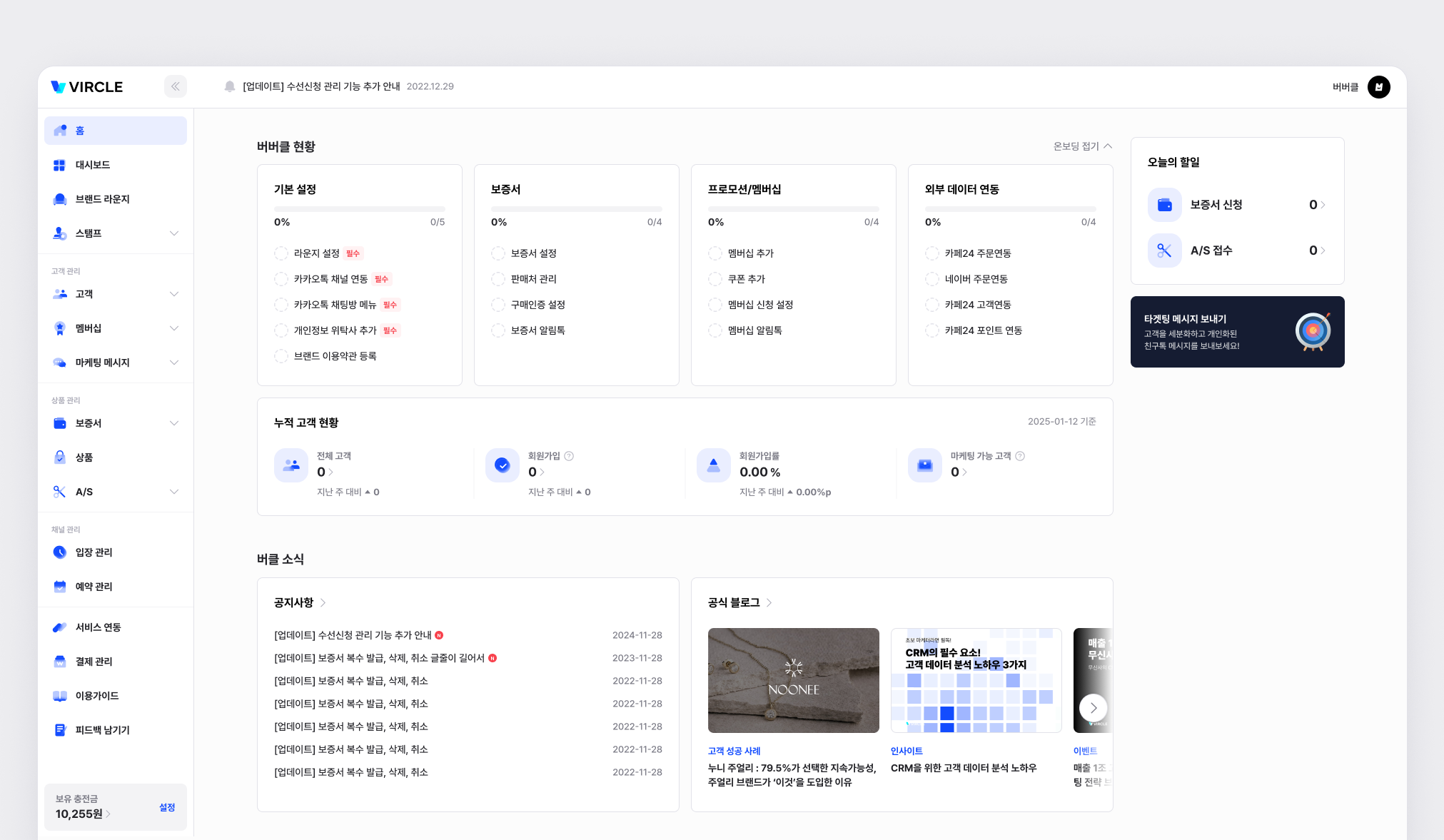Open 대시보드 in the sidebar

click(x=93, y=165)
